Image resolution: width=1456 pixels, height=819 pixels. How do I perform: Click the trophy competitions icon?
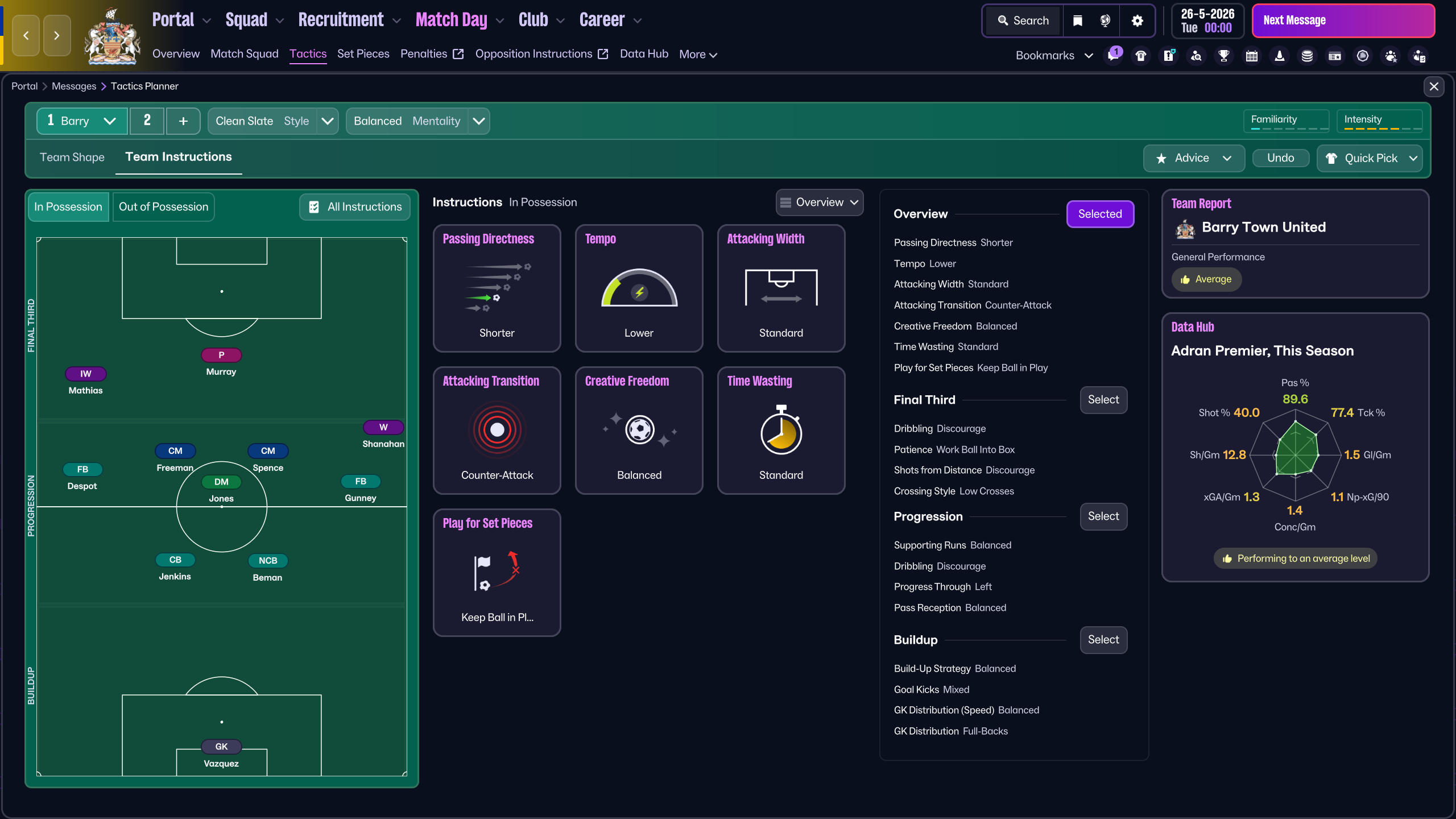(1224, 56)
